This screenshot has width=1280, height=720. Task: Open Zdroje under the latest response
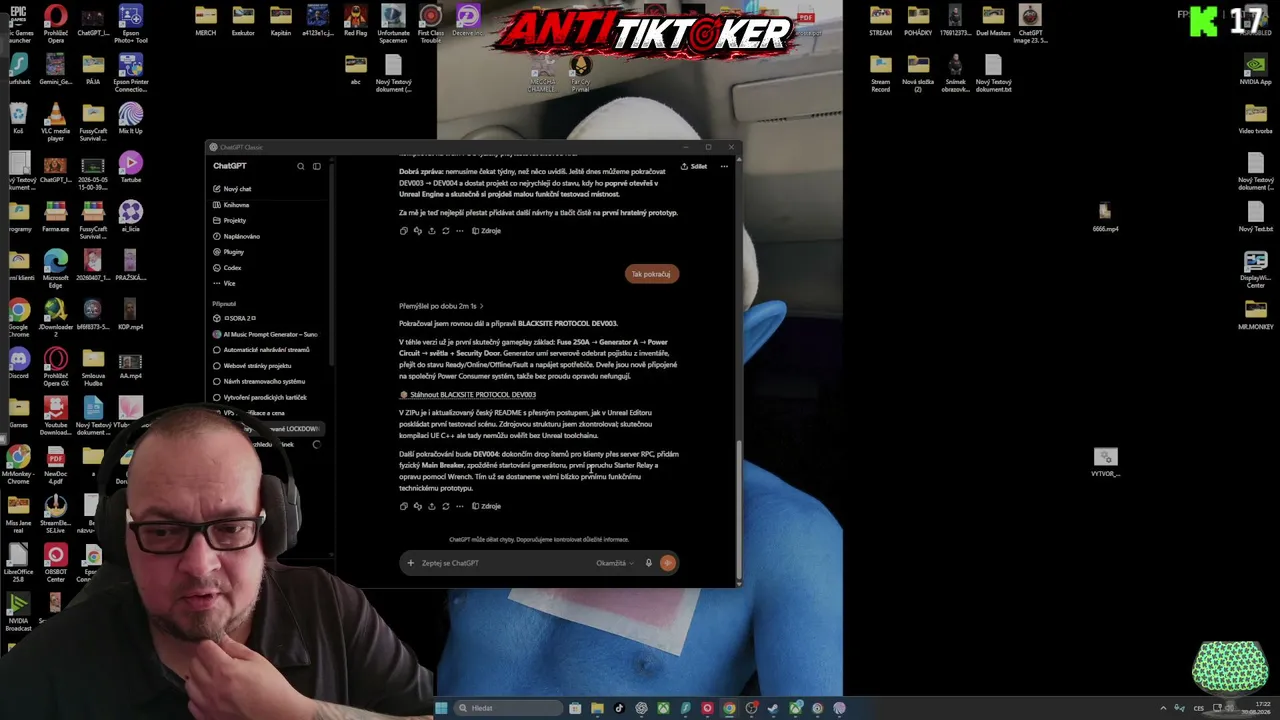pyautogui.click(x=486, y=506)
